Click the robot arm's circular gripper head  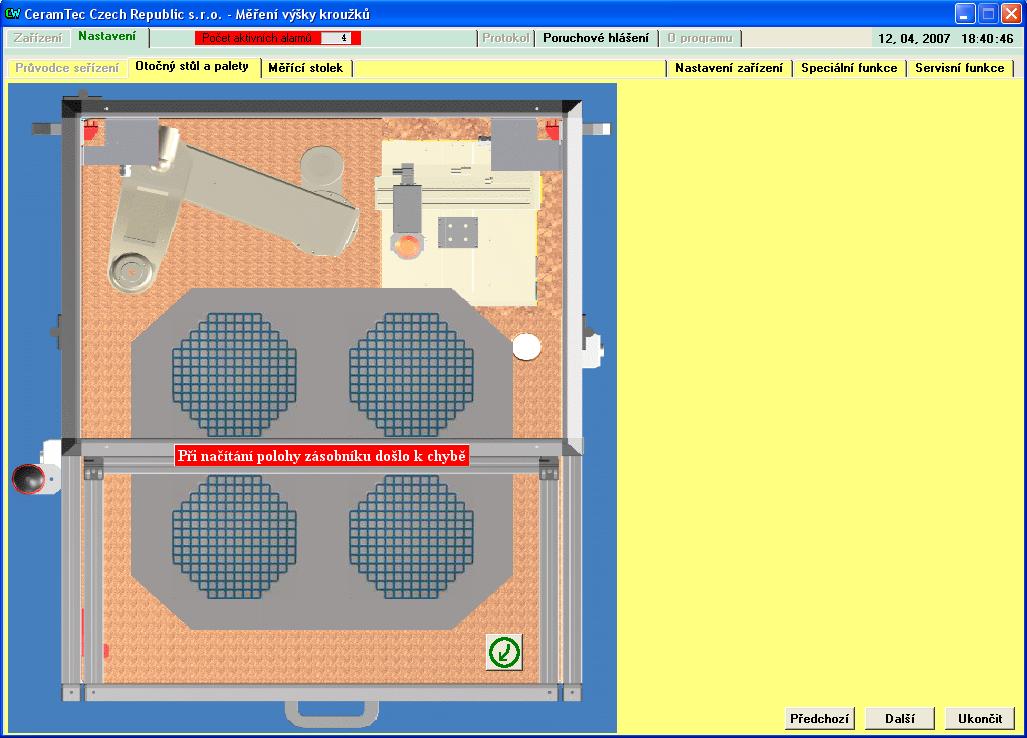point(130,271)
